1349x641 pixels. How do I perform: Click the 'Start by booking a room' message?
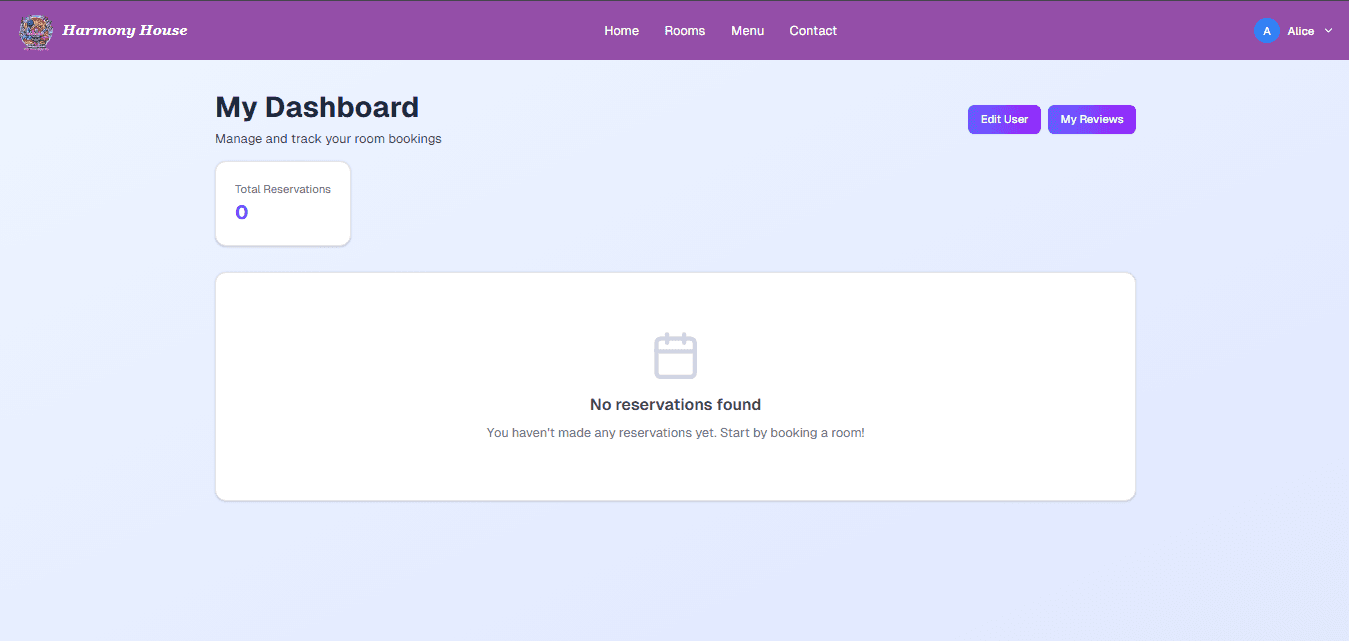pos(675,433)
